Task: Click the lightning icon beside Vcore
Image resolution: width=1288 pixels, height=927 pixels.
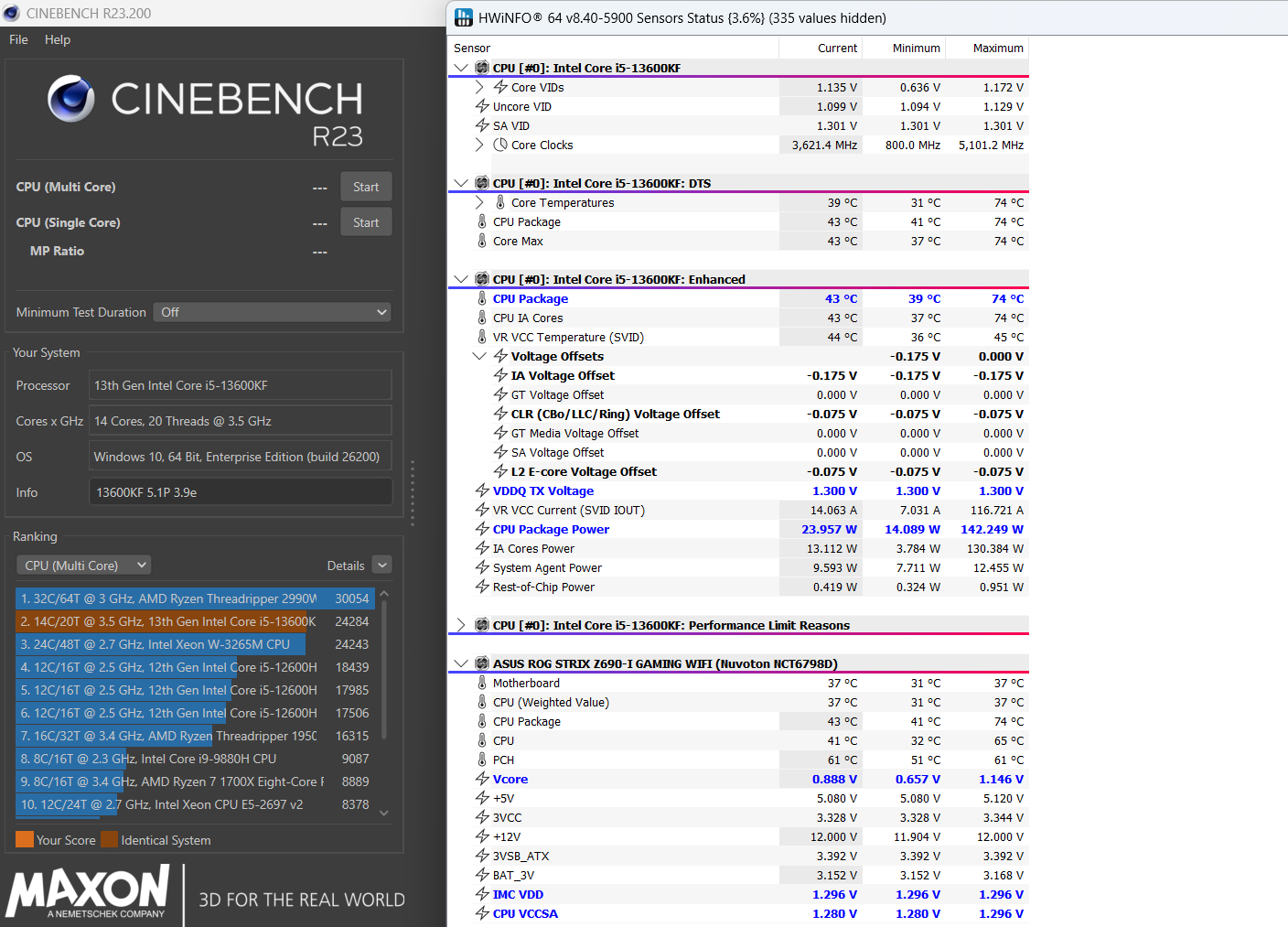Action: tap(482, 779)
